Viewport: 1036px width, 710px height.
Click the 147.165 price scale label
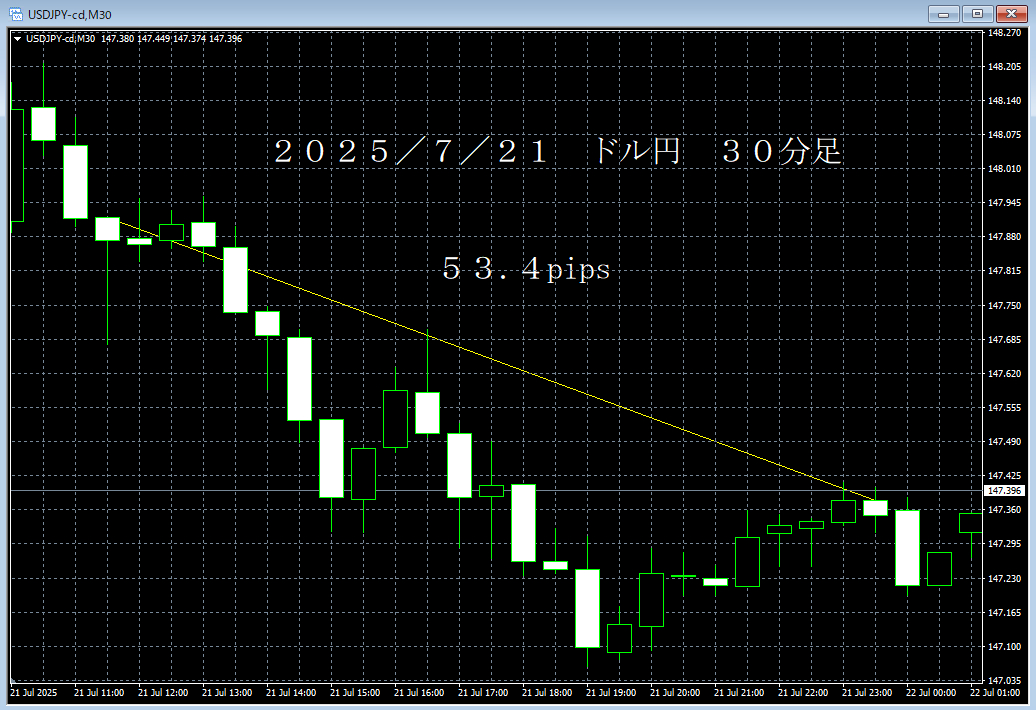[x=1004, y=613]
